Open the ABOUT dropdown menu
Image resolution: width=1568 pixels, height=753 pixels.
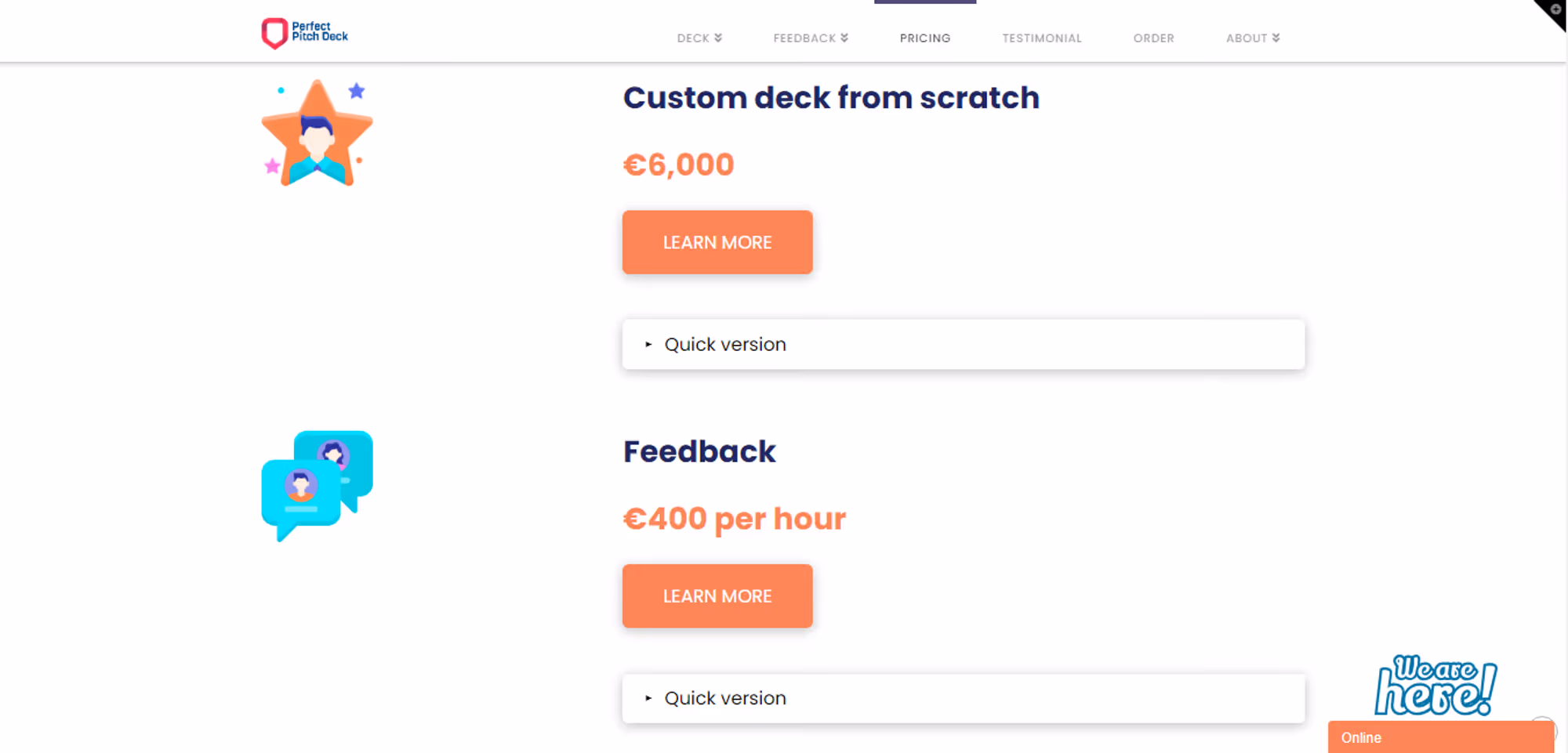click(x=1253, y=38)
